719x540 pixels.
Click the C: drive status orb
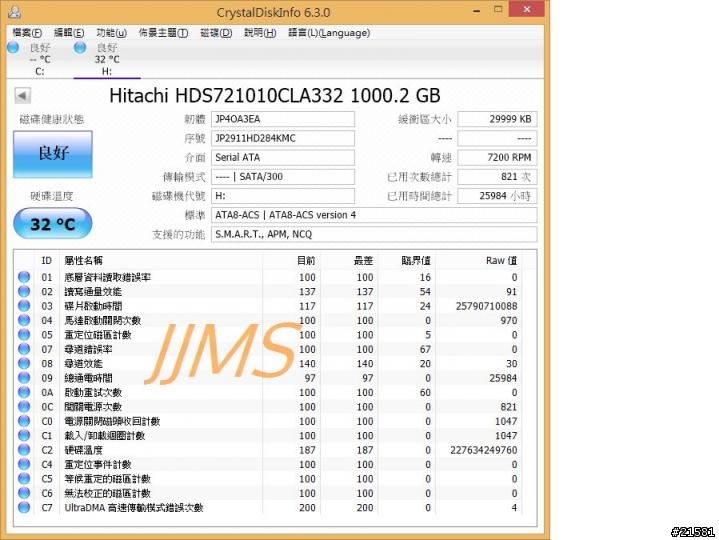pos(13,47)
